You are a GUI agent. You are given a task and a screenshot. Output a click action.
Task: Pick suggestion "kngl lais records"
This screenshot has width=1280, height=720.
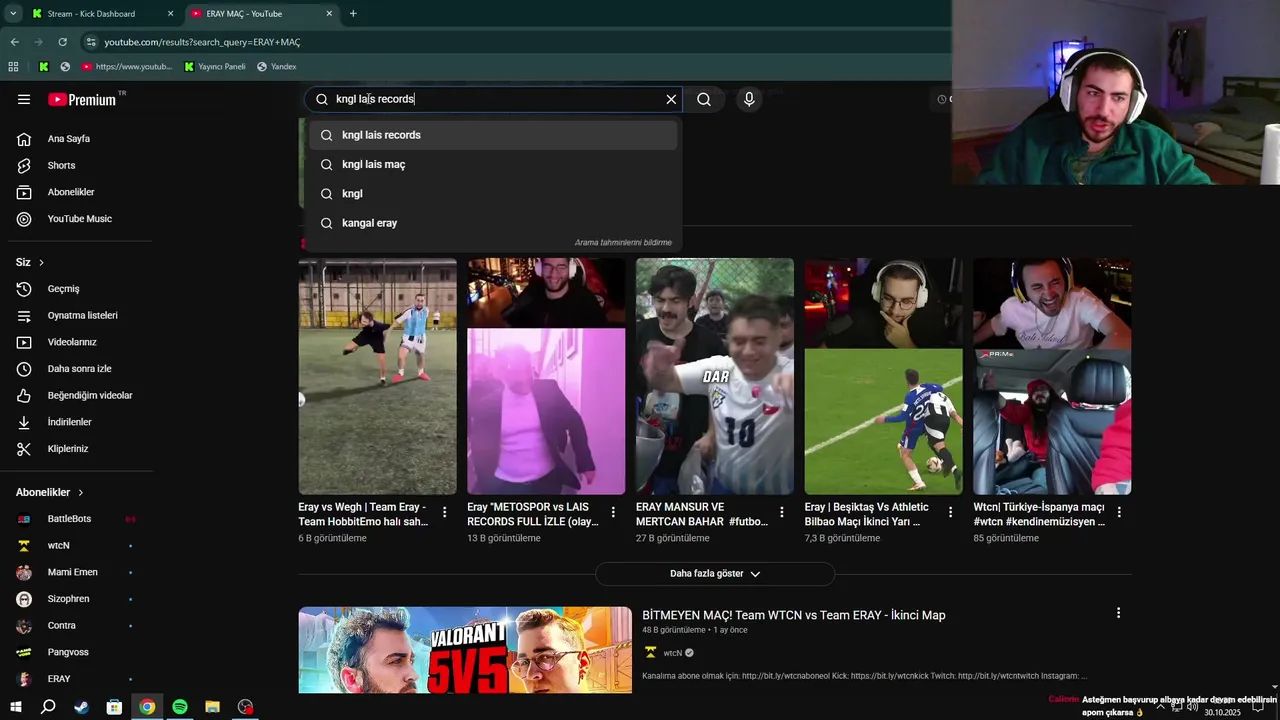pyautogui.click(x=493, y=135)
